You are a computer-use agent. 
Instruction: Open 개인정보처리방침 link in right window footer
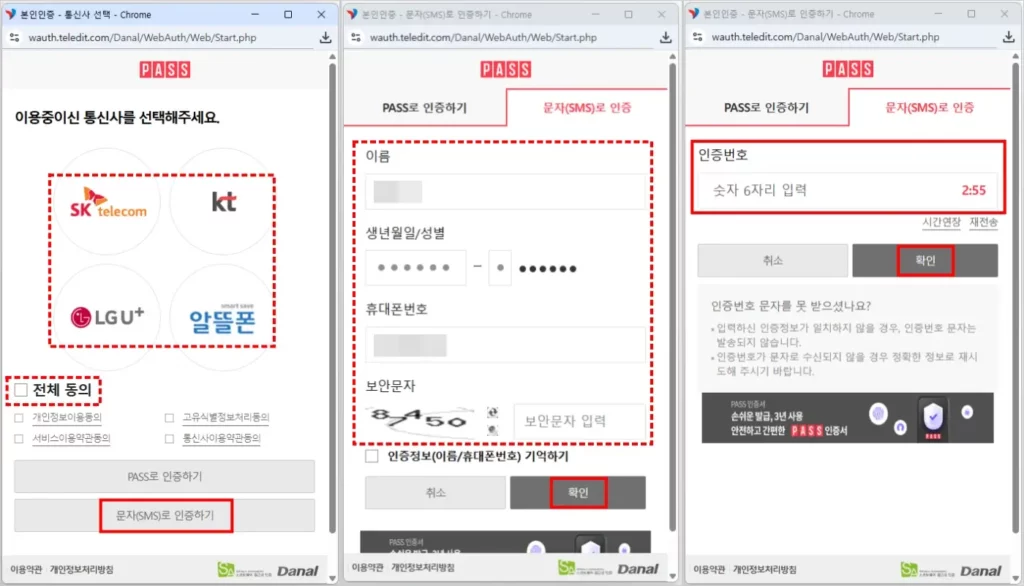coord(765,570)
